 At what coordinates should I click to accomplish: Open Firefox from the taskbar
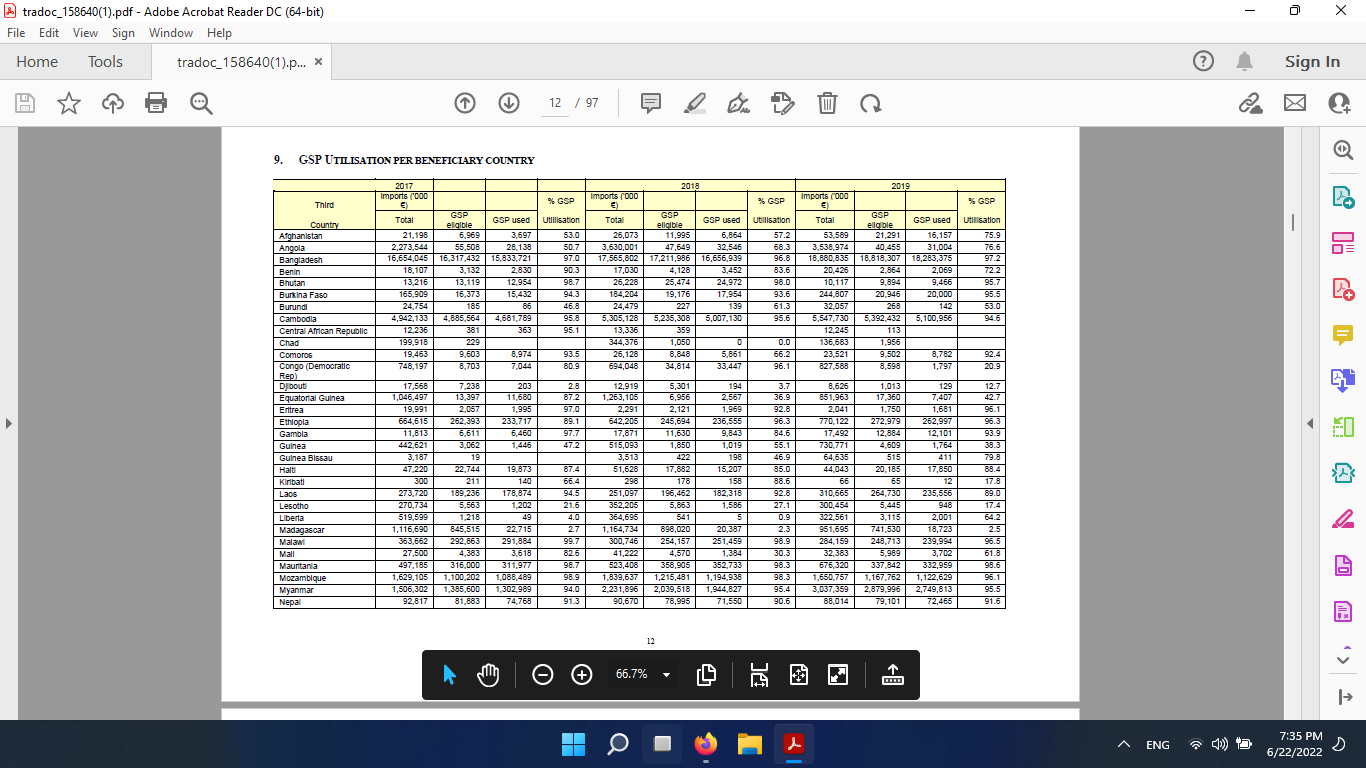click(706, 744)
